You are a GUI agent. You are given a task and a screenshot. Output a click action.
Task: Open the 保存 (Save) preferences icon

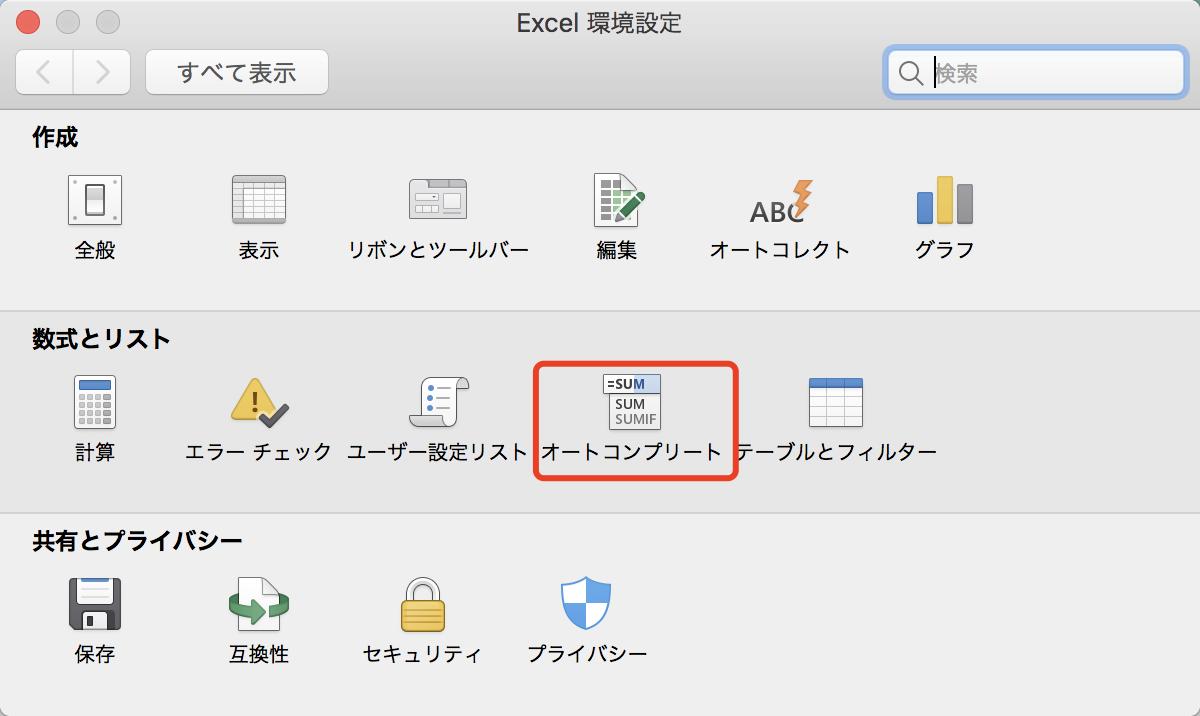[95, 604]
